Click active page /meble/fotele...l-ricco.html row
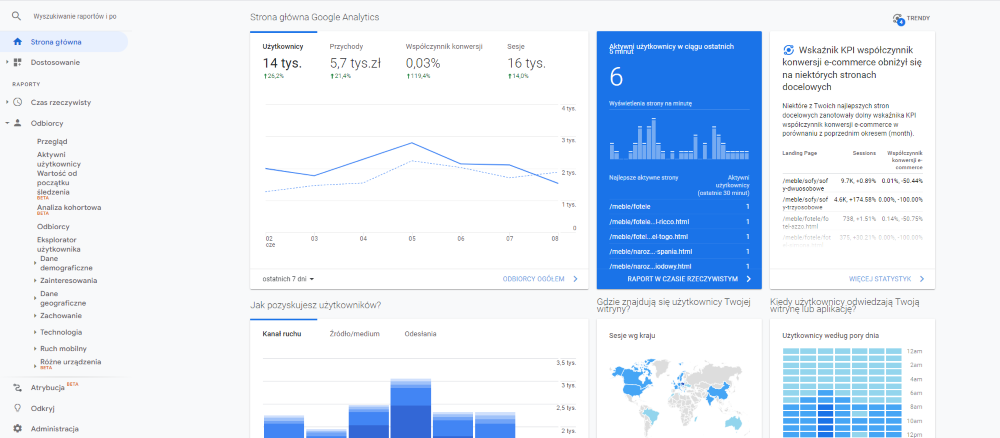This screenshot has height=438, width=1000. [679, 221]
